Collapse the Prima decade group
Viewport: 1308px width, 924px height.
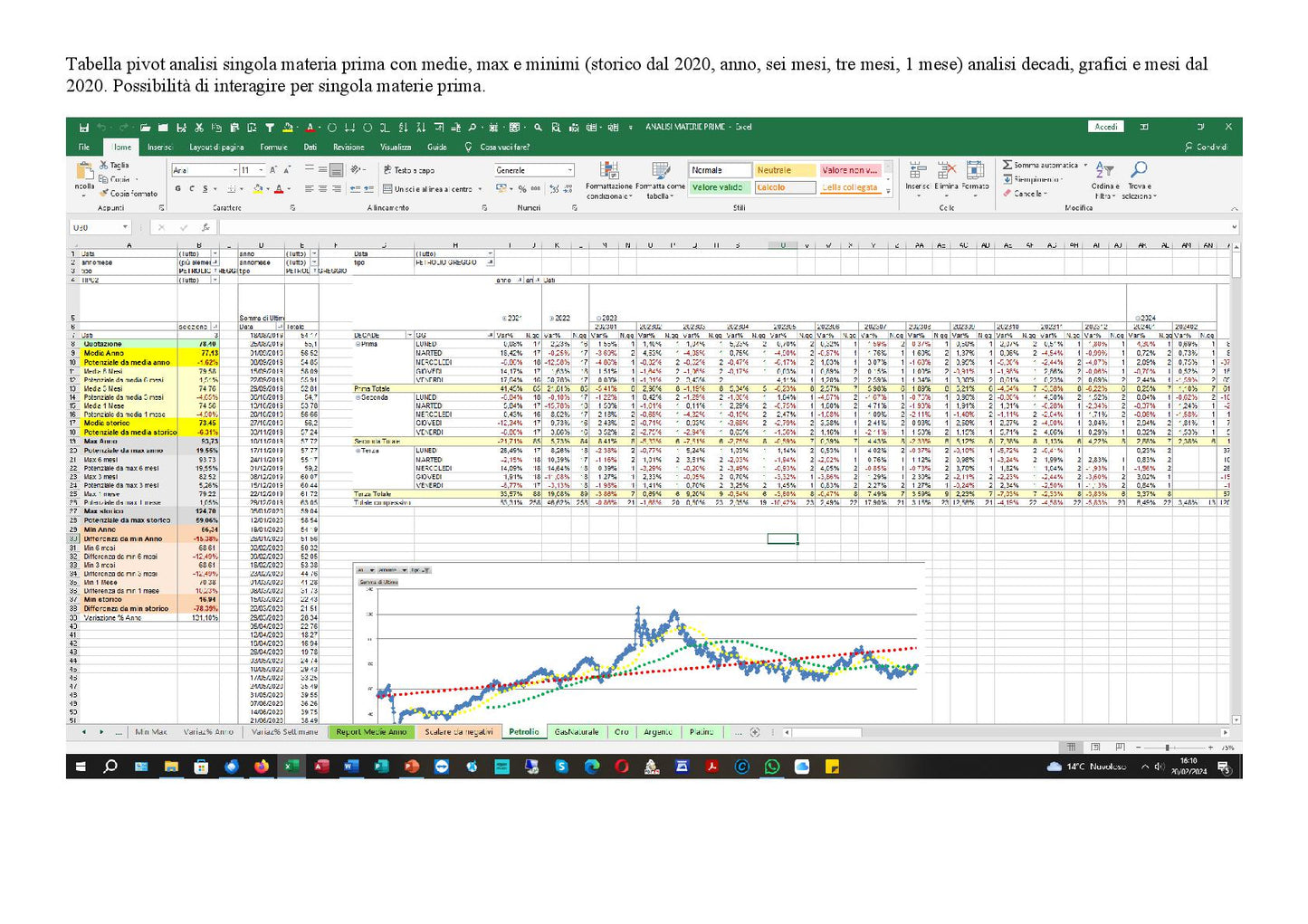pos(358,344)
